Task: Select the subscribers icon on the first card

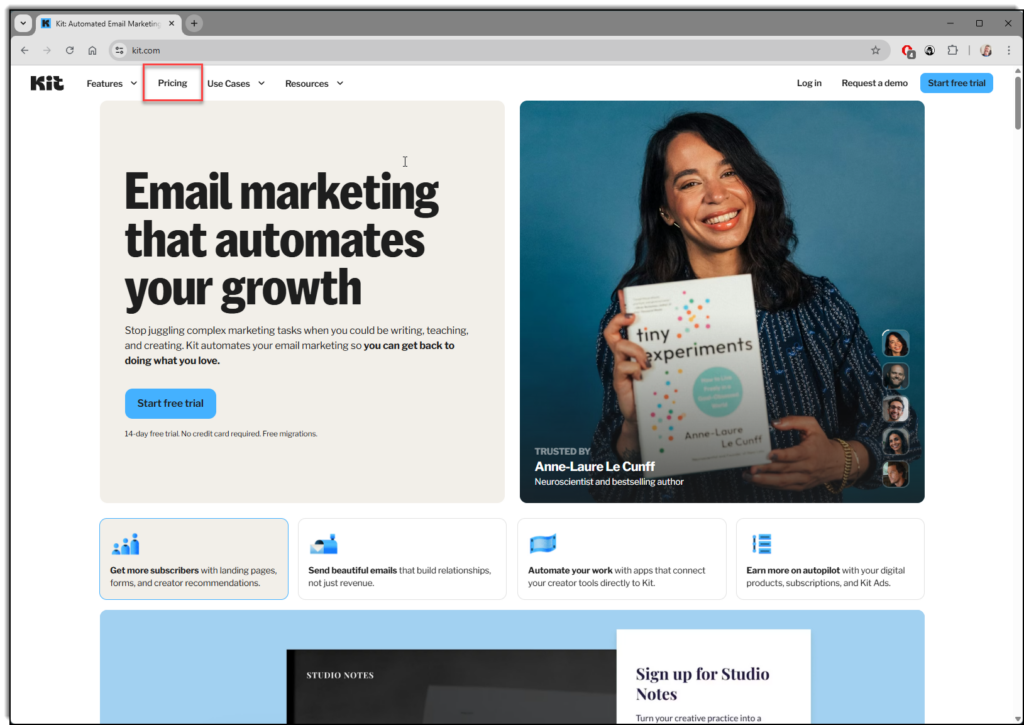Action: point(125,543)
